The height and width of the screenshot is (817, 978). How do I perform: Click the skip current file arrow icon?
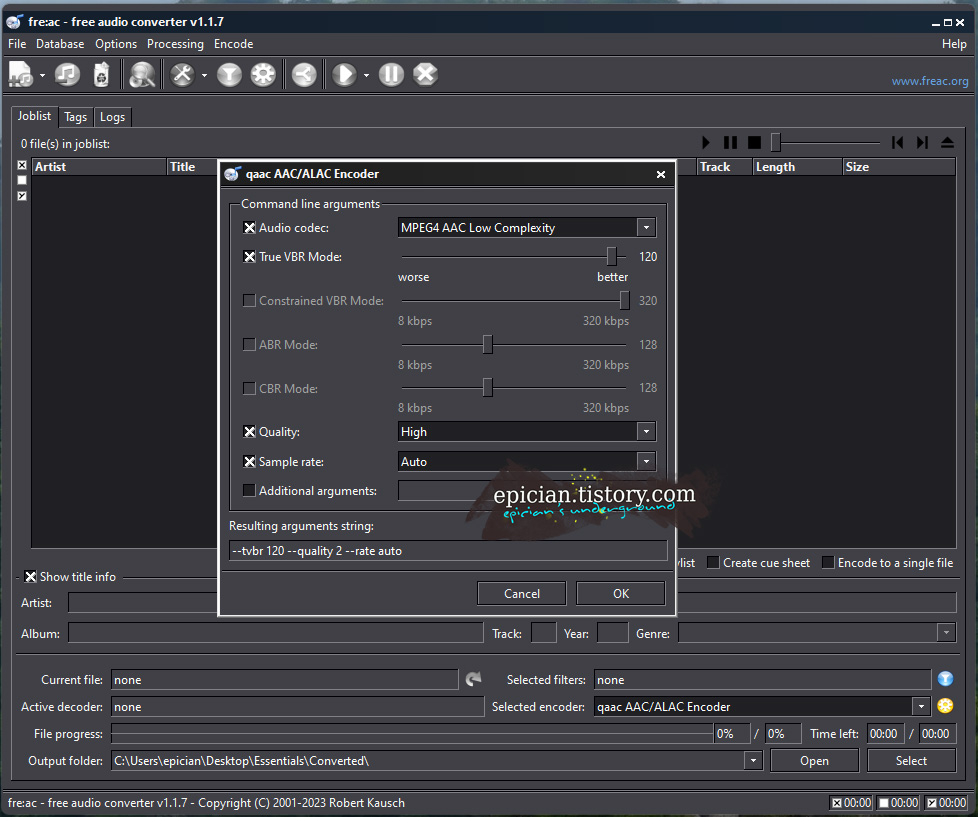tap(473, 679)
